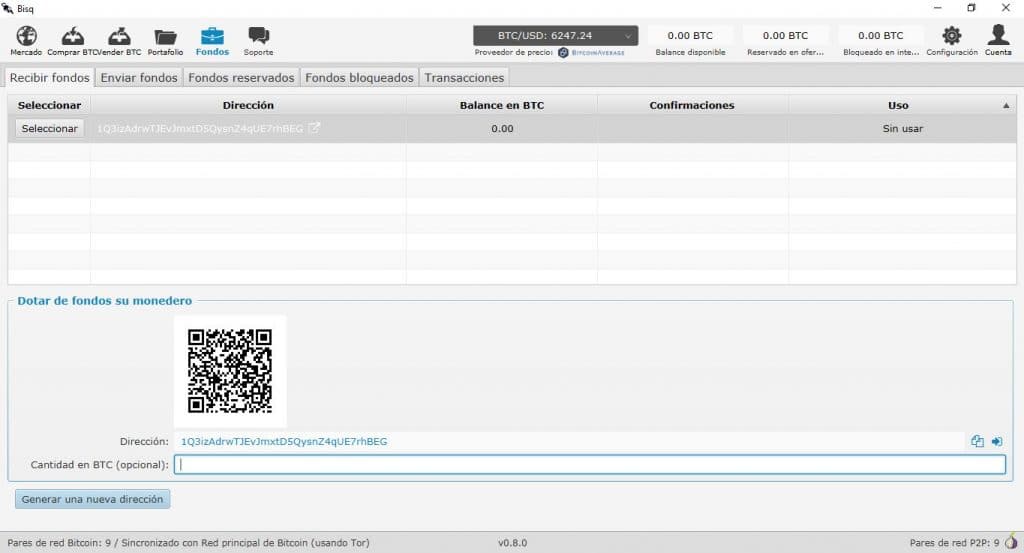The height and width of the screenshot is (553, 1024).
Task: Switch to Transacciones tab
Action: pos(464,77)
